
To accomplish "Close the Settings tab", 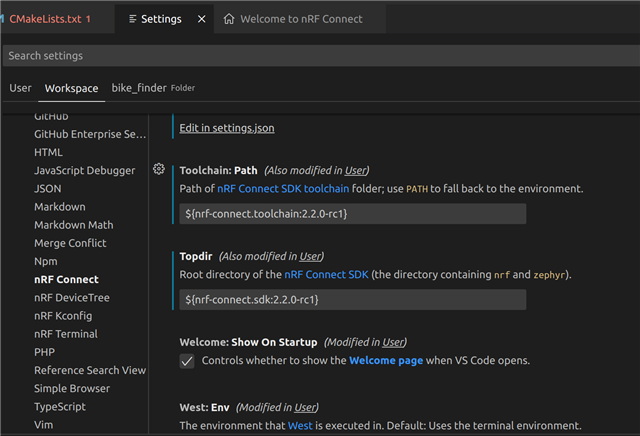I will [x=202, y=19].
